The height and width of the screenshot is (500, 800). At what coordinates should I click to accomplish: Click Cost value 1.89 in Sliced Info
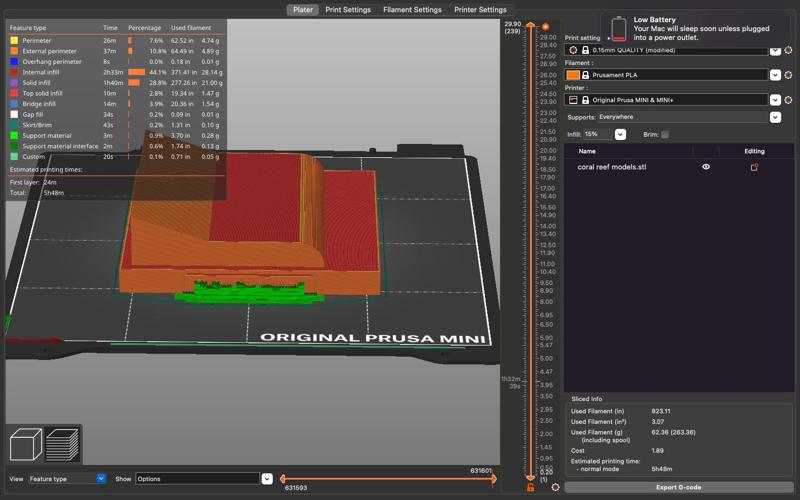[658, 451]
